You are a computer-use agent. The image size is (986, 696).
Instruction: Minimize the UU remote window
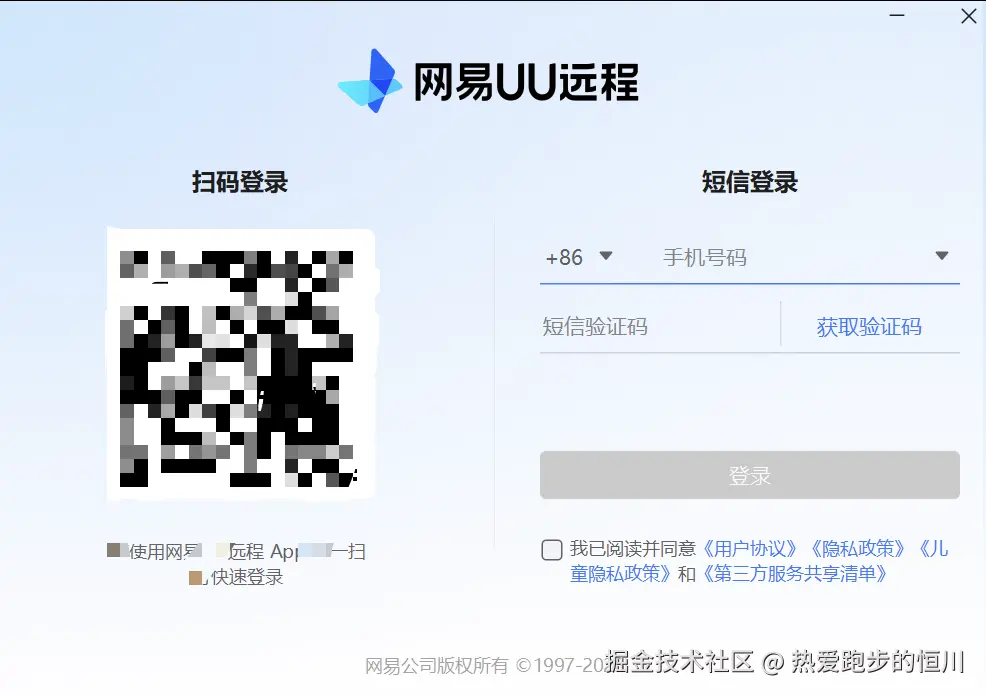[897, 16]
